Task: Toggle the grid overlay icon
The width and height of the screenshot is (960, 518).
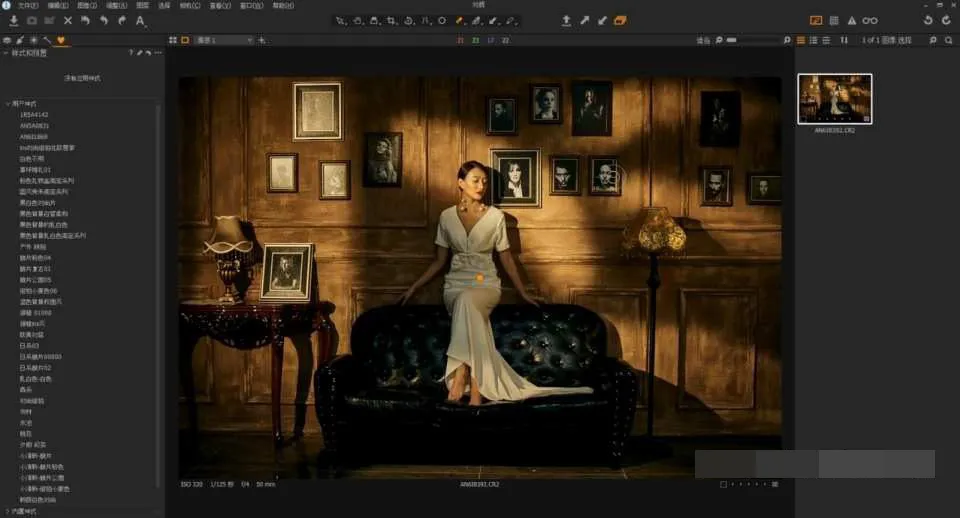Action: 834,21
